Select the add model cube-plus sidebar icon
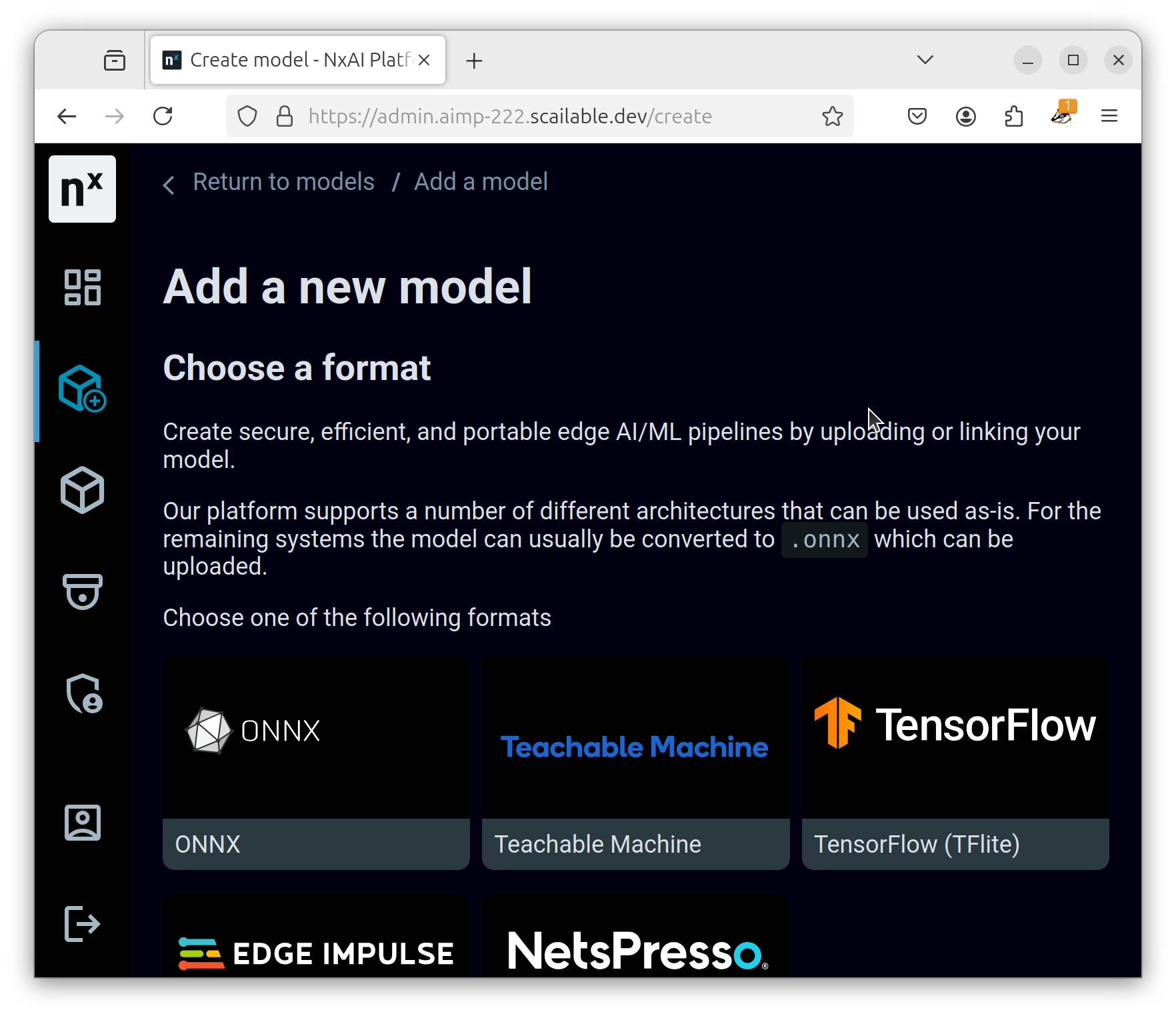This screenshot has height=1016, width=1176. 82,389
